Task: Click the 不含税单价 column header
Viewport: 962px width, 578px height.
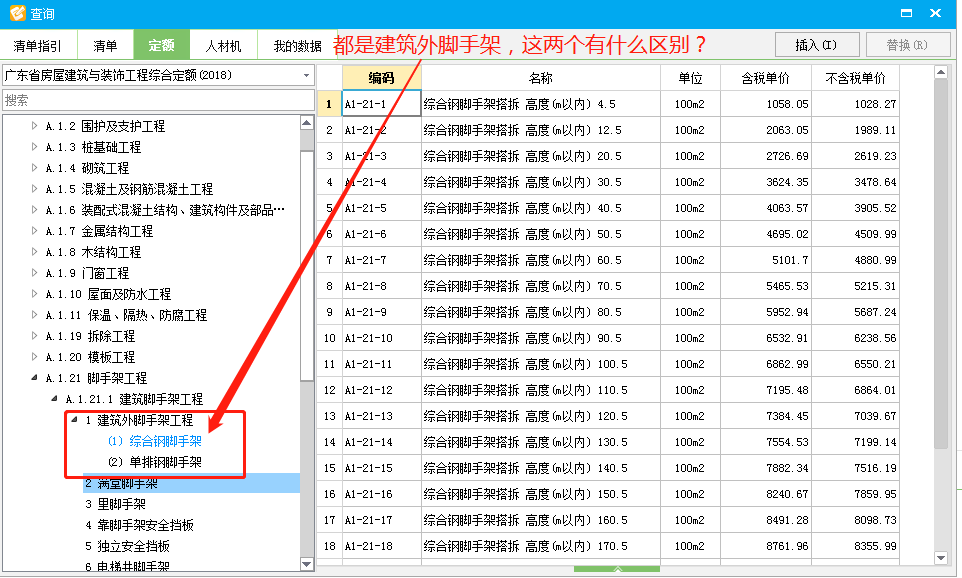Action: pyautogui.click(x=855, y=78)
